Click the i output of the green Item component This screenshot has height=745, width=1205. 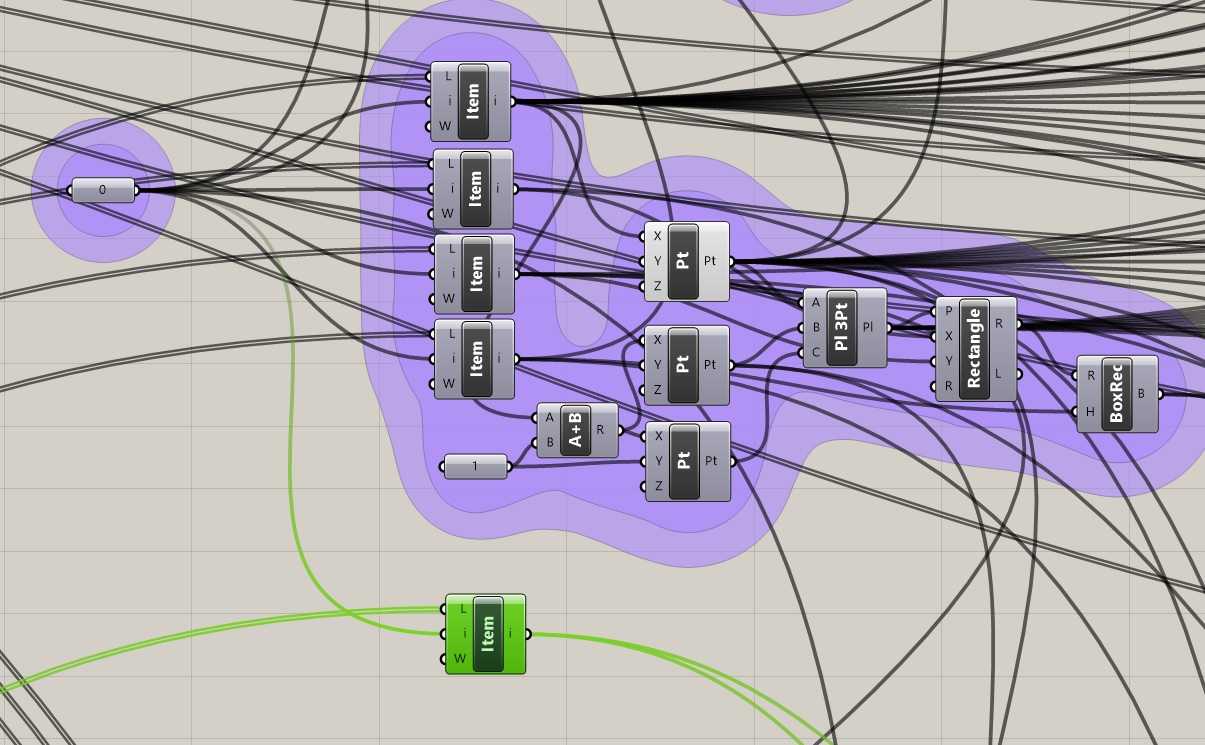pyautogui.click(x=512, y=634)
